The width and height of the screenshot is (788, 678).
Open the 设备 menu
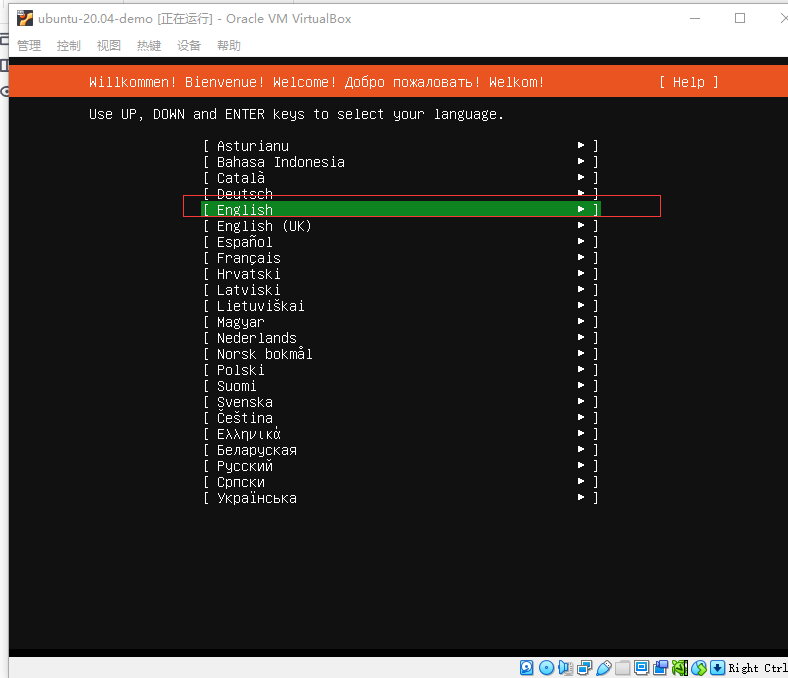(189, 46)
